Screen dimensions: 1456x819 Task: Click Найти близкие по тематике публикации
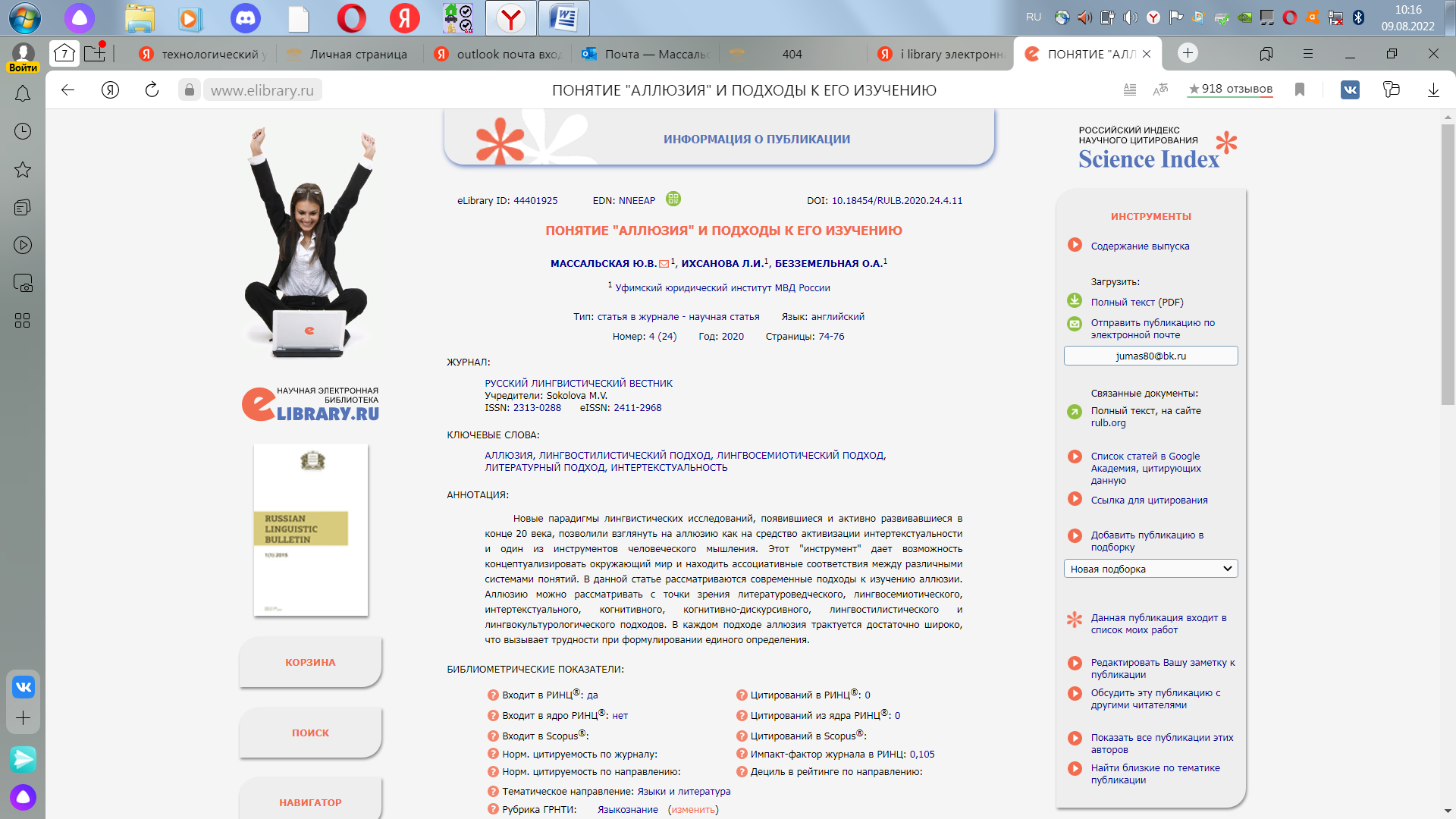coord(1155,773)
